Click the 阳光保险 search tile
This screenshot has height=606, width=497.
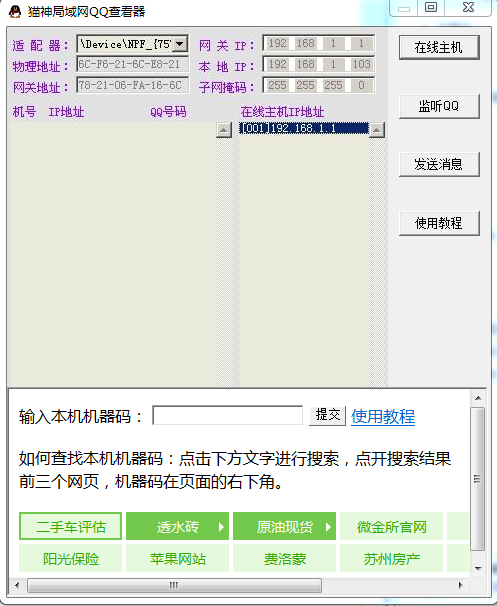tap(70, 558)
